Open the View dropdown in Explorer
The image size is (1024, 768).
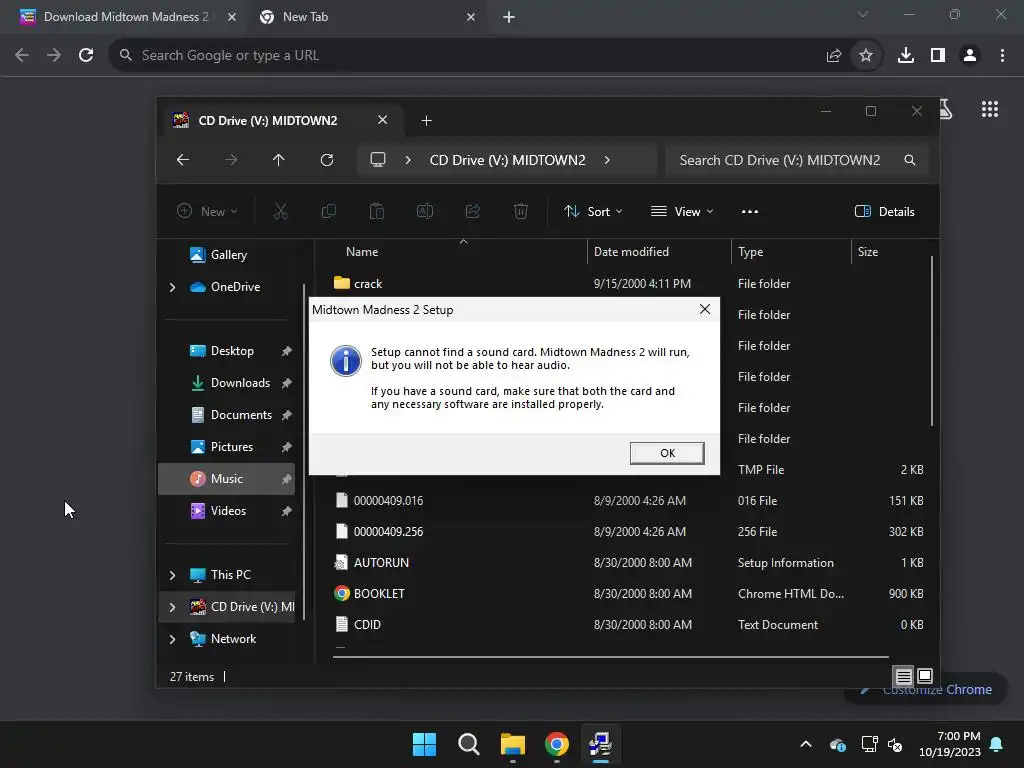[682, 211]
